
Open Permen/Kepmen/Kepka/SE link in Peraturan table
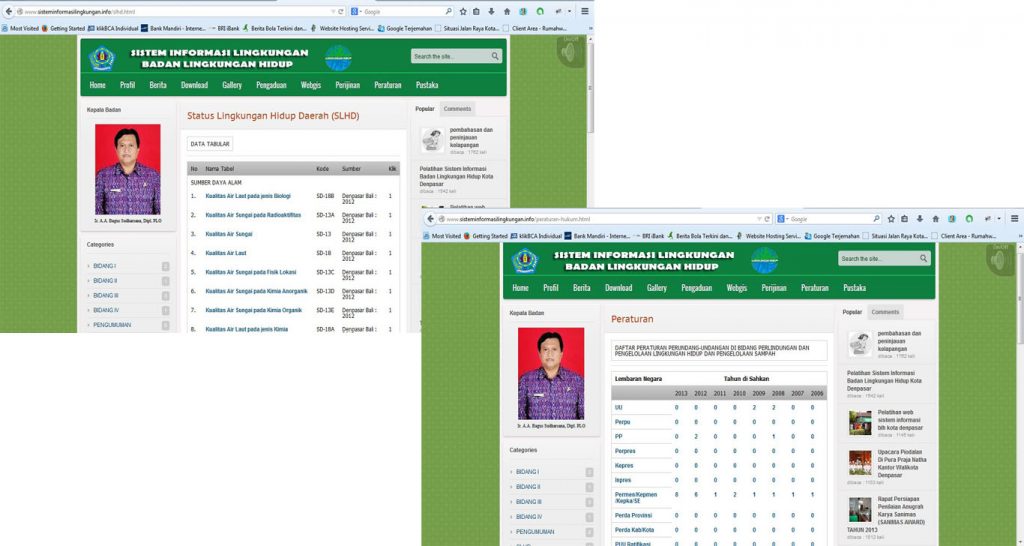636,498
